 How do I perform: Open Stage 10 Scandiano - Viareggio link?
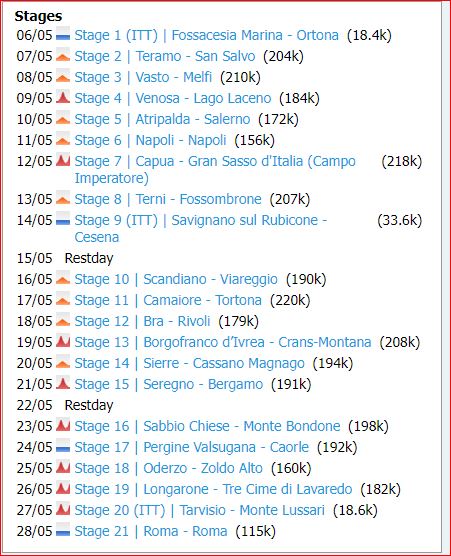pos(176,279)
